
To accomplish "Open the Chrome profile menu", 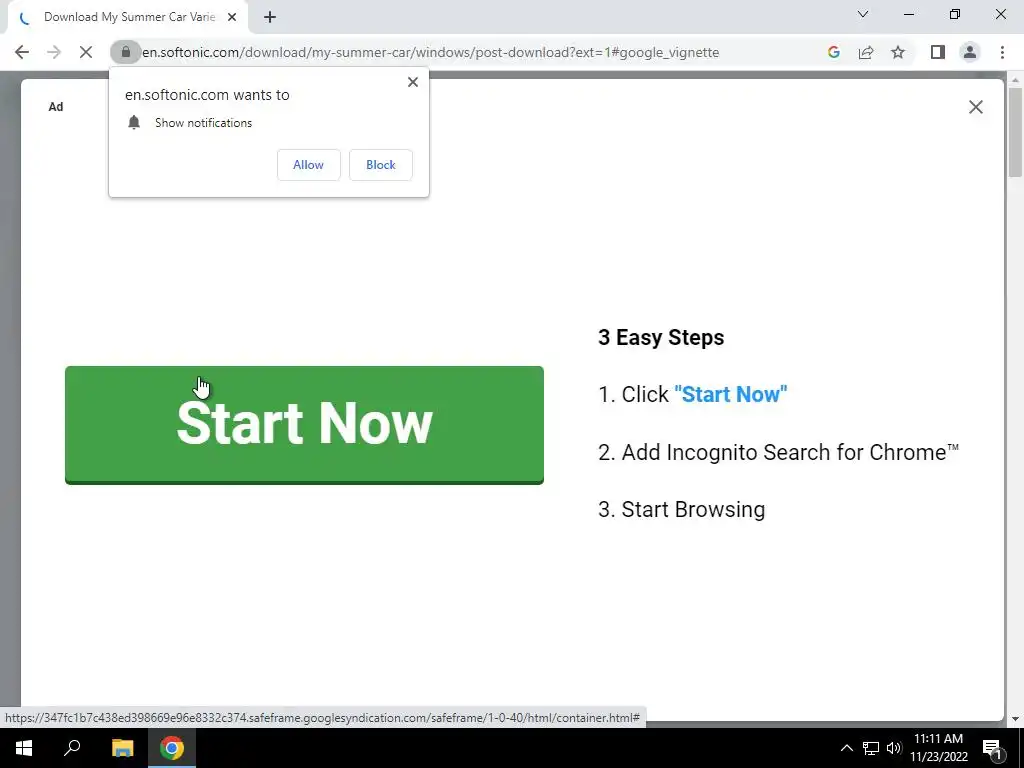I will [x=970, y=52].
